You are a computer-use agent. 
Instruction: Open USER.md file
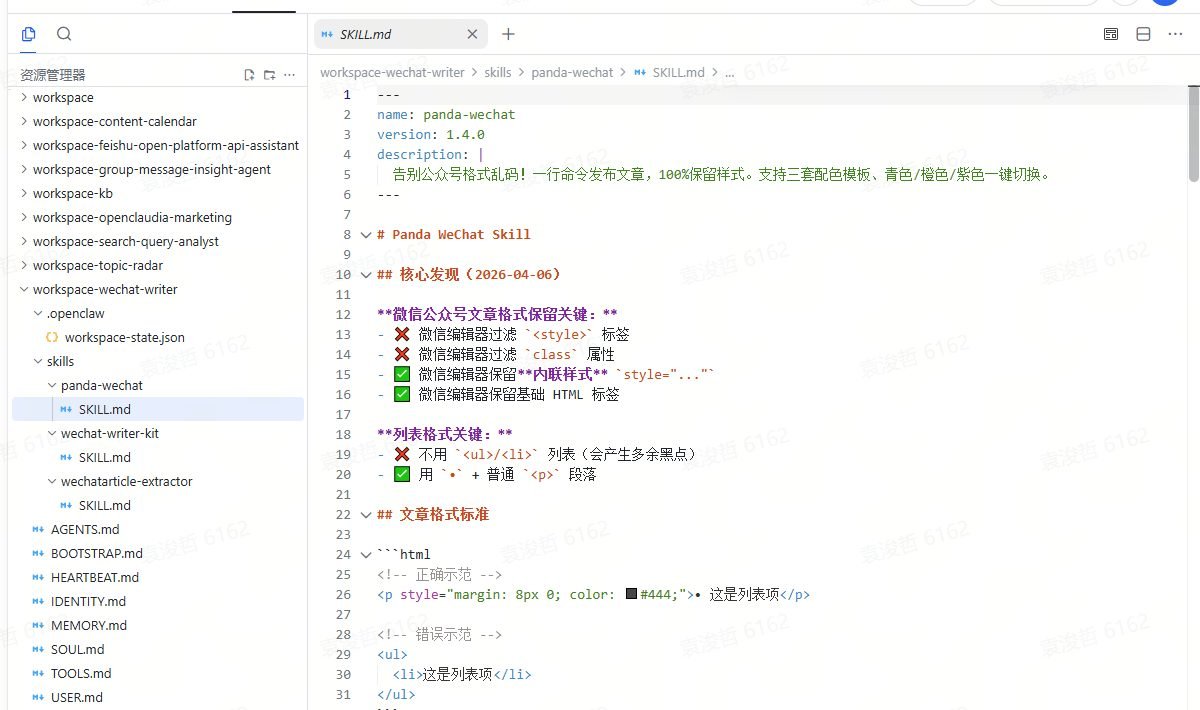(77, 698)
